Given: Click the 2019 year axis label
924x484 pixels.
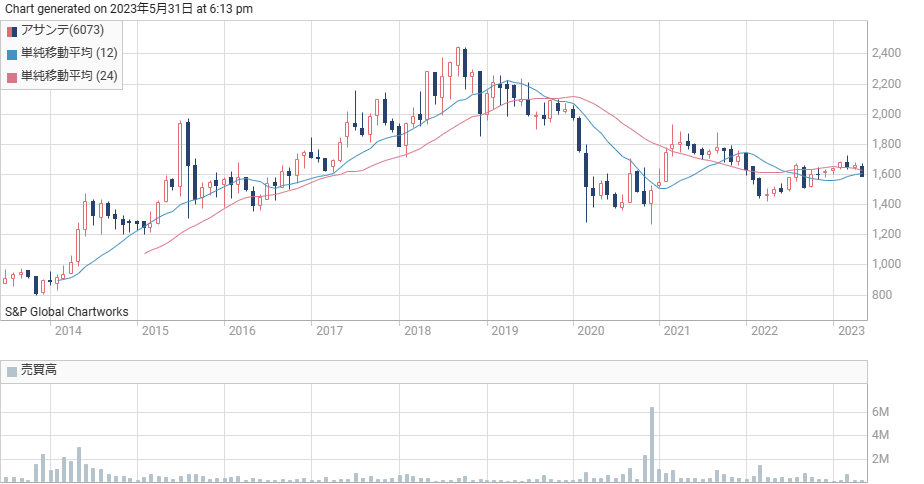Looking at the screenshot, I should pyautogui.click(x=504, y=331).
